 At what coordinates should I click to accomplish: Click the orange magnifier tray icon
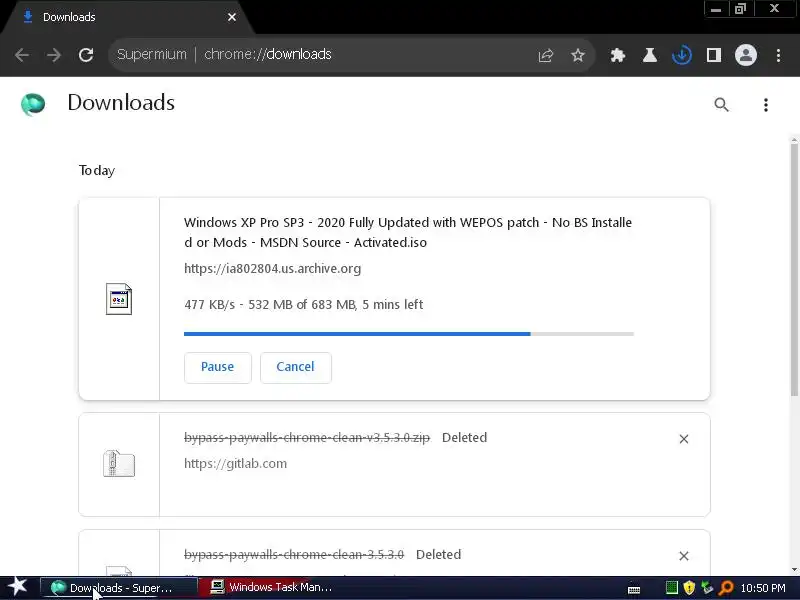[725, 588]
